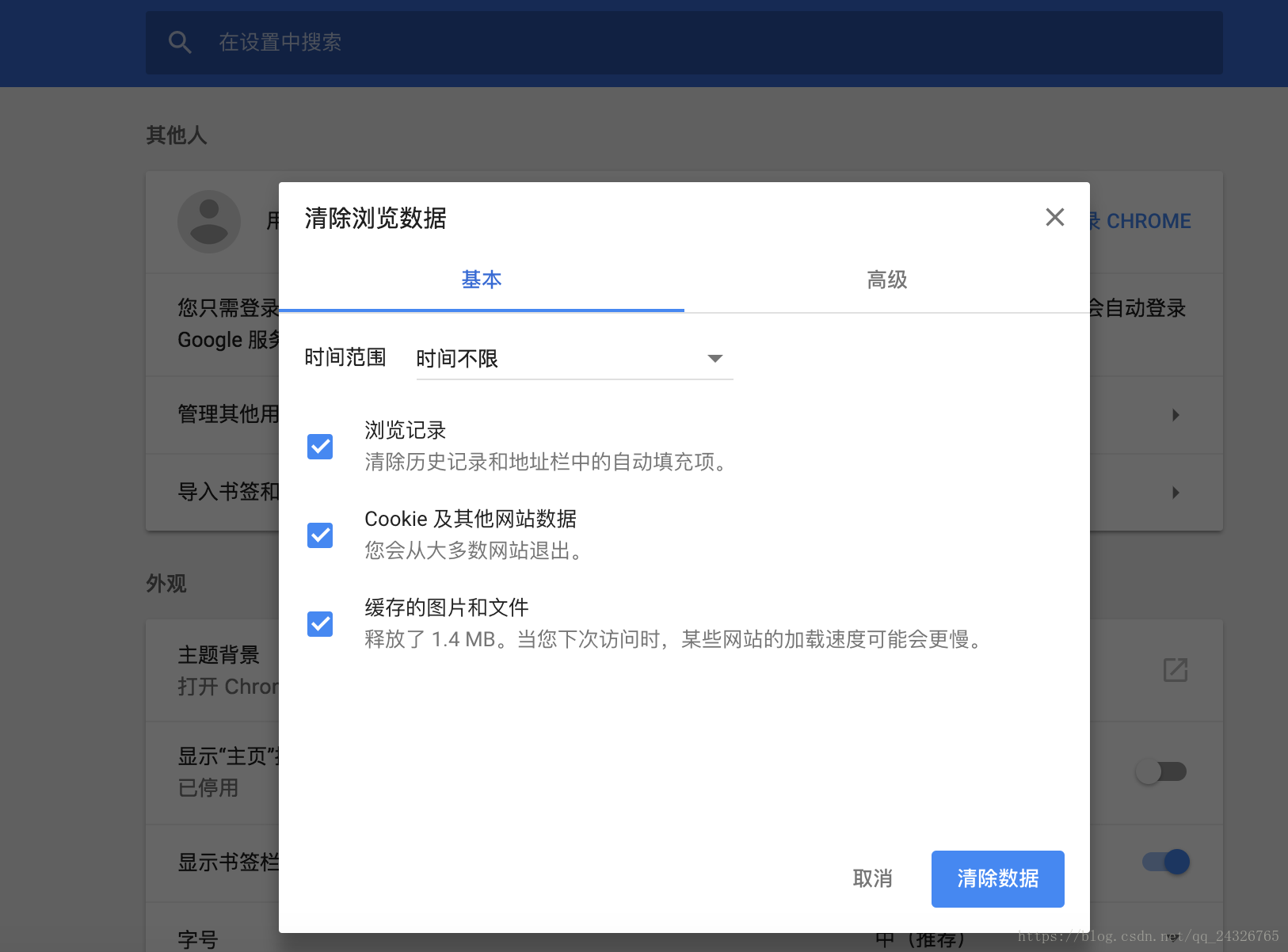The image size is (1288, 952).
Task: Toggle the 显示“主页”按钮 switch
Action: point(1162,771)
